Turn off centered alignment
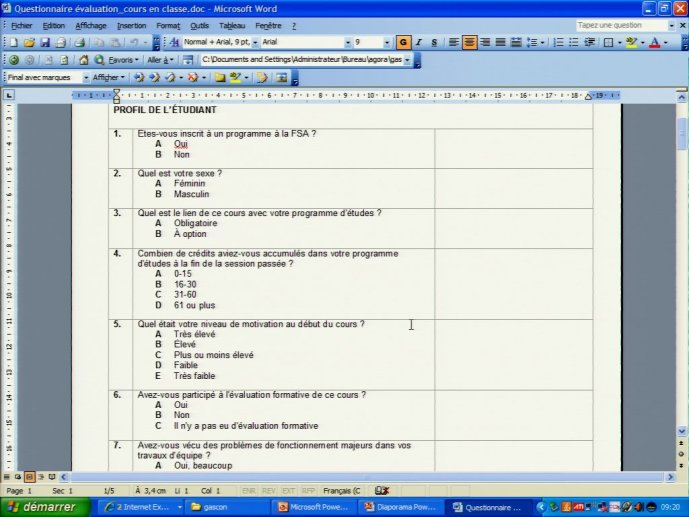This screenshot has width=689, height=517. pyautogui.click(x=469, y=43)
